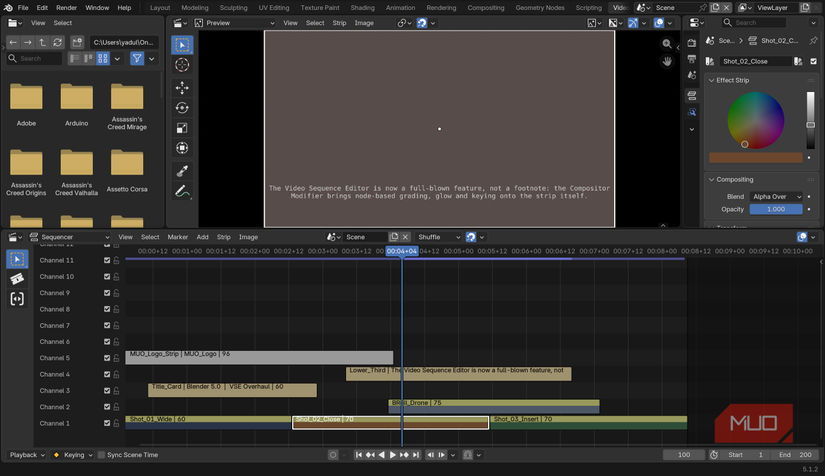Select the Blade tool in sequencer toolbar
The height and width of the screenshot is (476, 825).
tap(17, 279)
